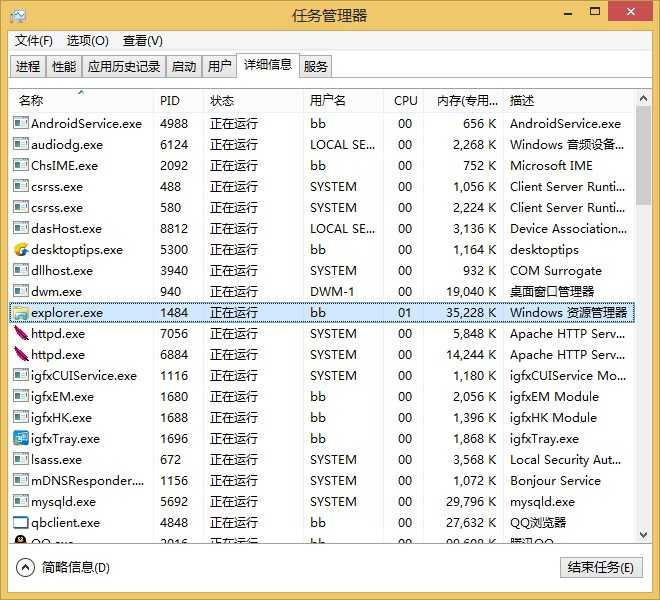Switch to the 启动 tab

coord(184,67)
